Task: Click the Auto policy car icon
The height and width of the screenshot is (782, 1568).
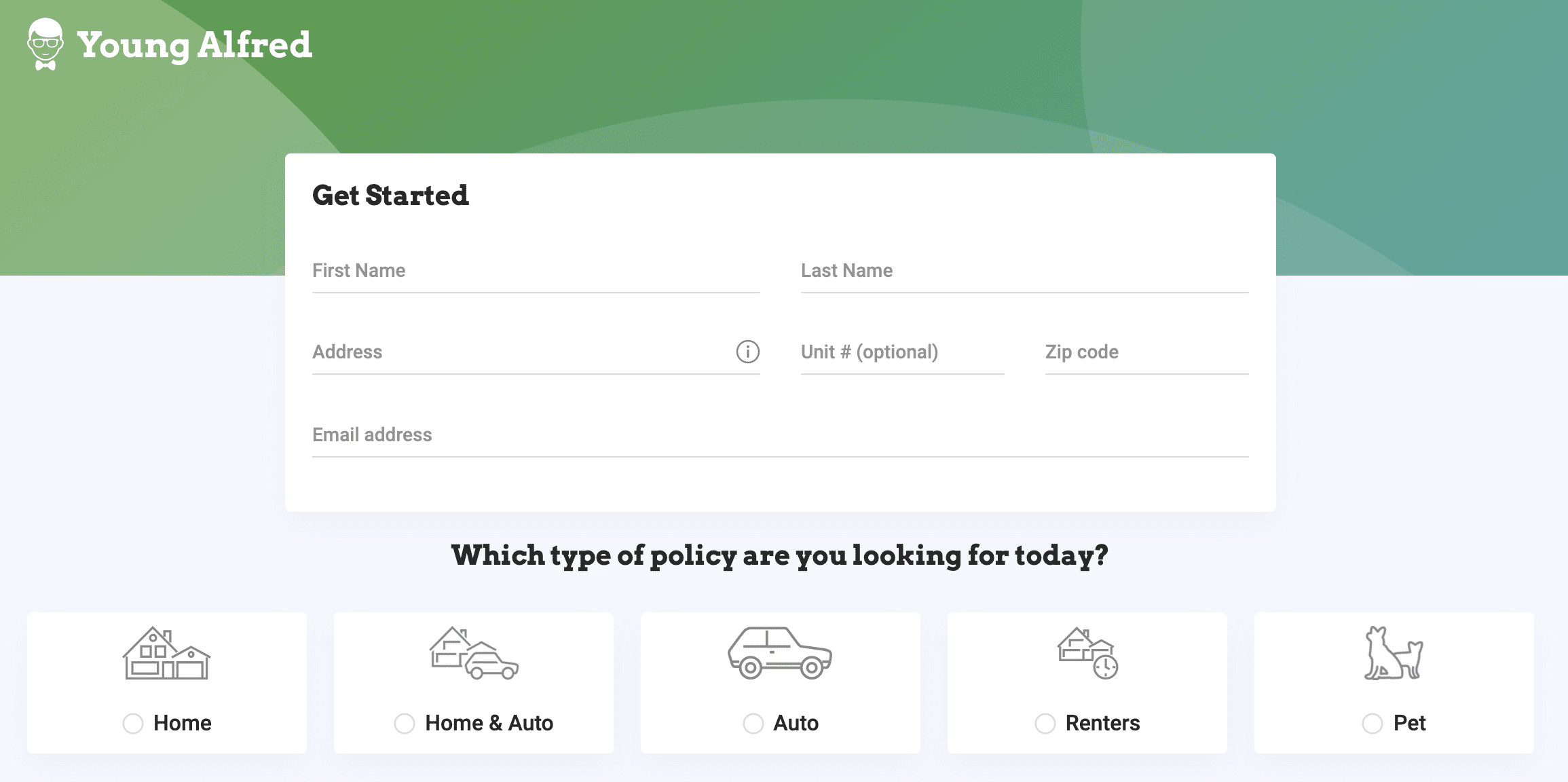Action: (x=780, y=653)
